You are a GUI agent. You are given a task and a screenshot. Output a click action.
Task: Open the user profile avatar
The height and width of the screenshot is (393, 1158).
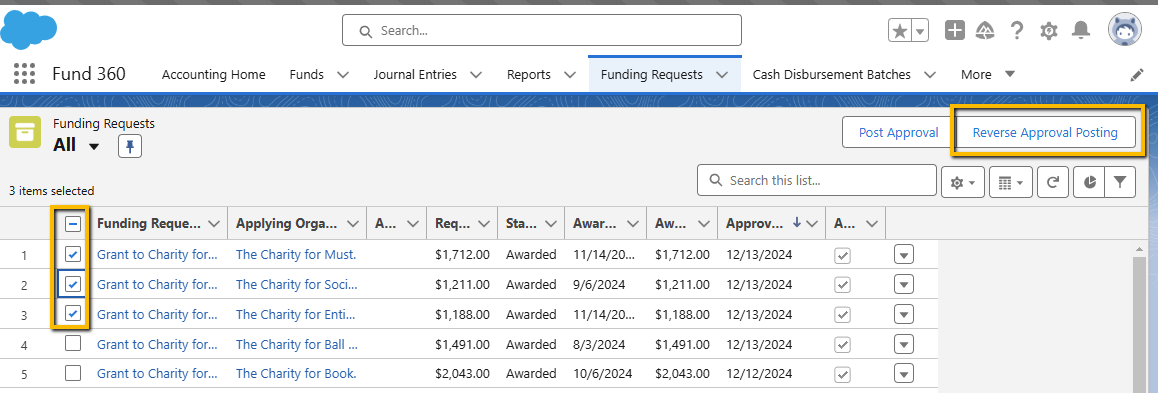click(1126, 30)
